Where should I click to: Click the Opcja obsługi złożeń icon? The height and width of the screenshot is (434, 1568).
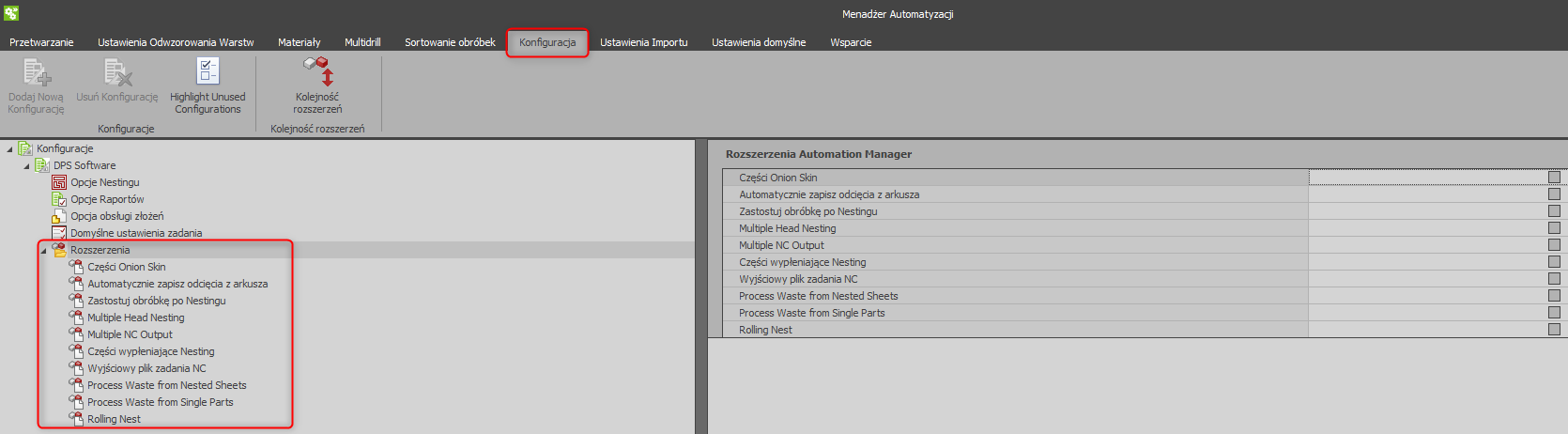(59, 216)
